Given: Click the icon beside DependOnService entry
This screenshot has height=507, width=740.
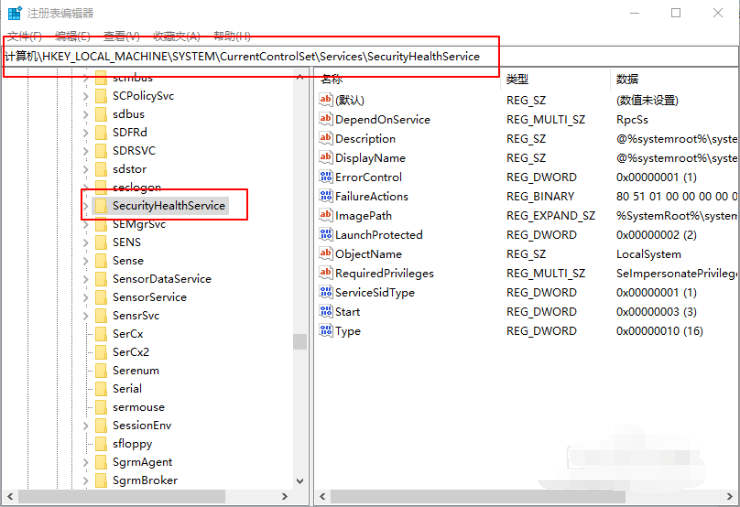Looking at the screenshot, I should 325,119.
